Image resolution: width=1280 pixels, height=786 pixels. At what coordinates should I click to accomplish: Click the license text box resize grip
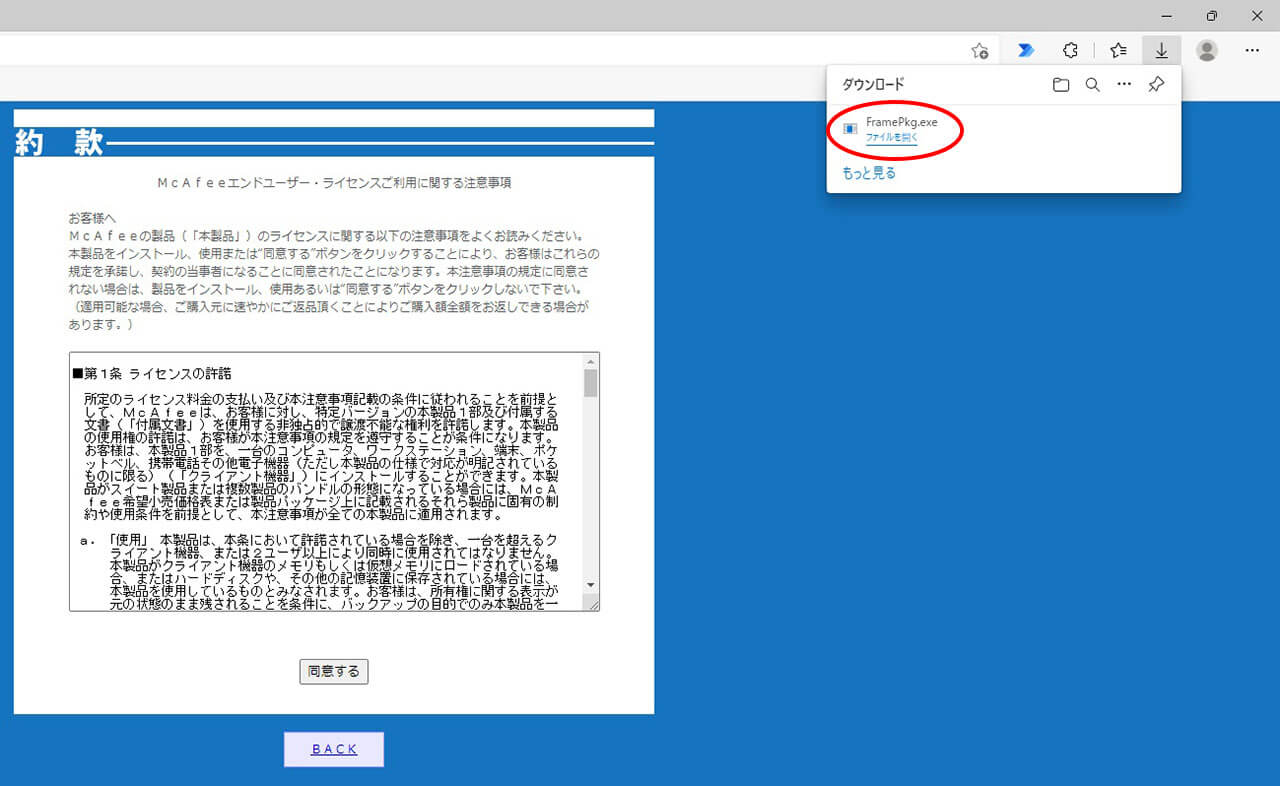tap(592, 603)
